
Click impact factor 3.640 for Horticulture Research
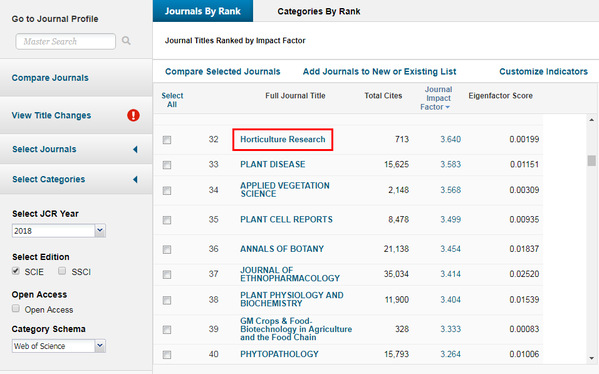point(450,139)
